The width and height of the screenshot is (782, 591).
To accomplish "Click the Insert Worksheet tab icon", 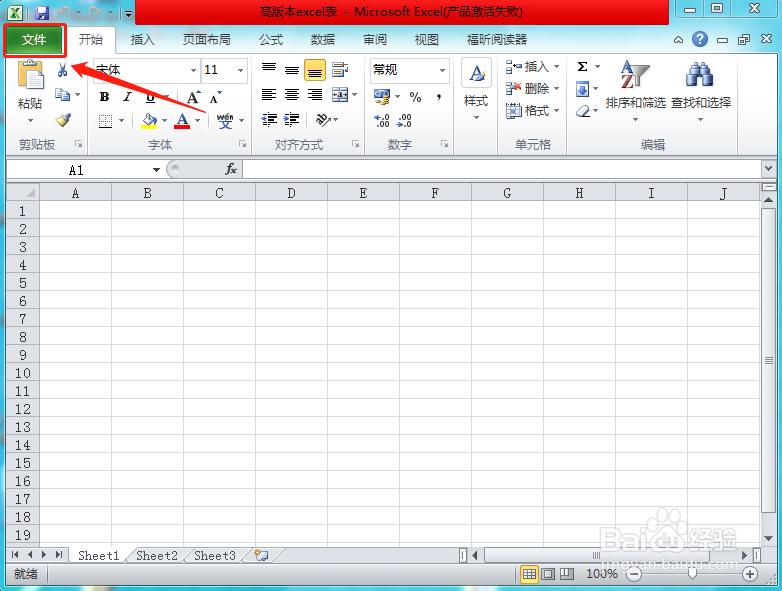I will tap(261, 555).
